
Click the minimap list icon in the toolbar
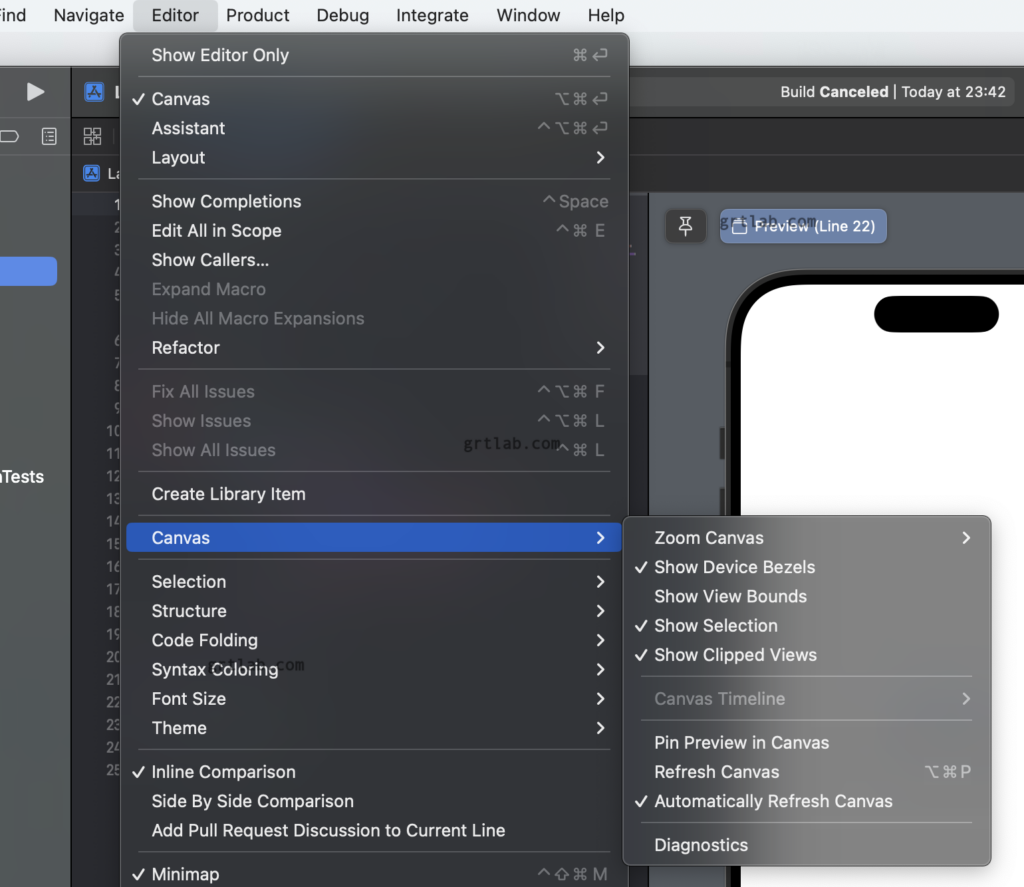coord(49,136)
